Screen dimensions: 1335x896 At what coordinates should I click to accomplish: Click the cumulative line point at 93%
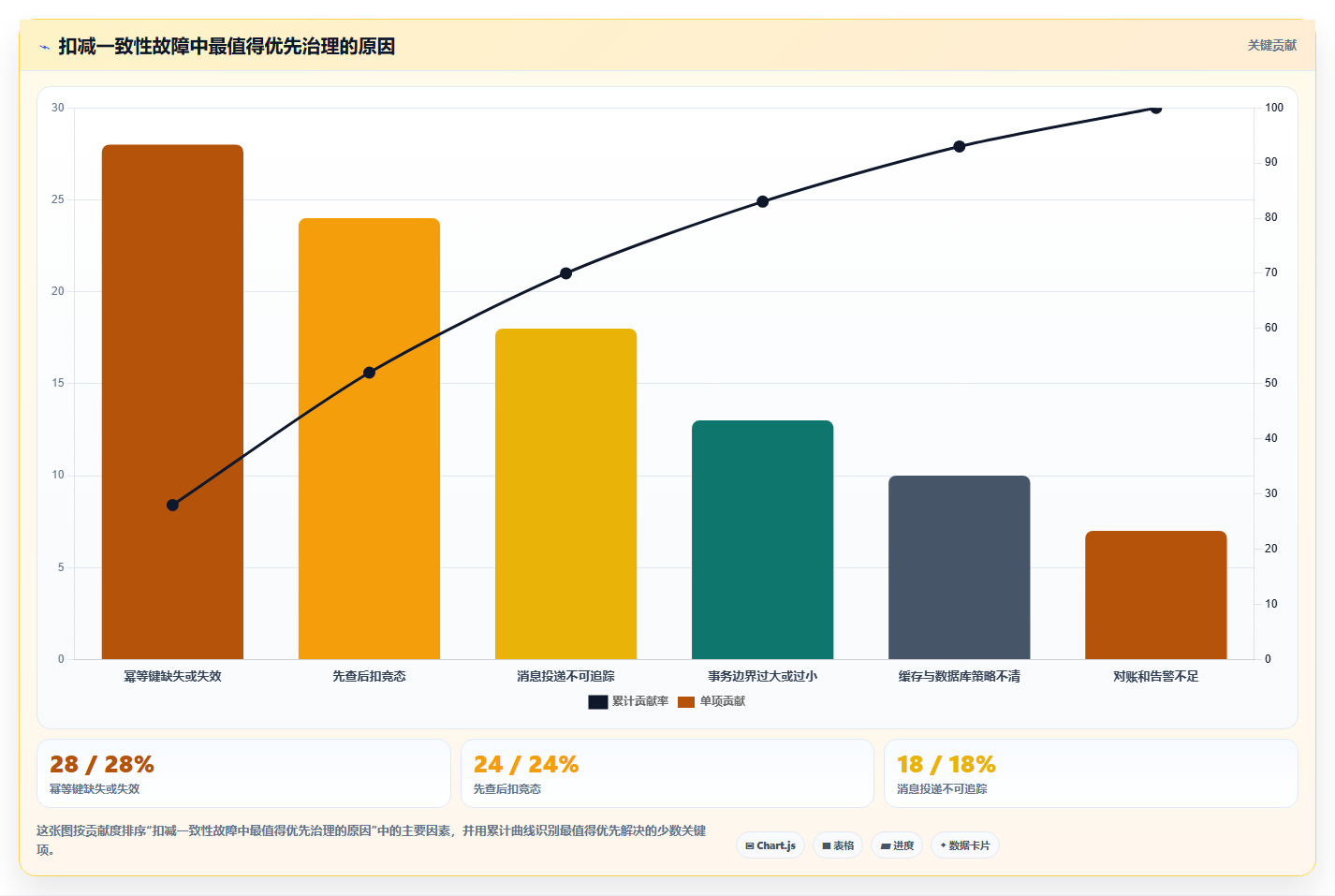click(x=959, y=146)
